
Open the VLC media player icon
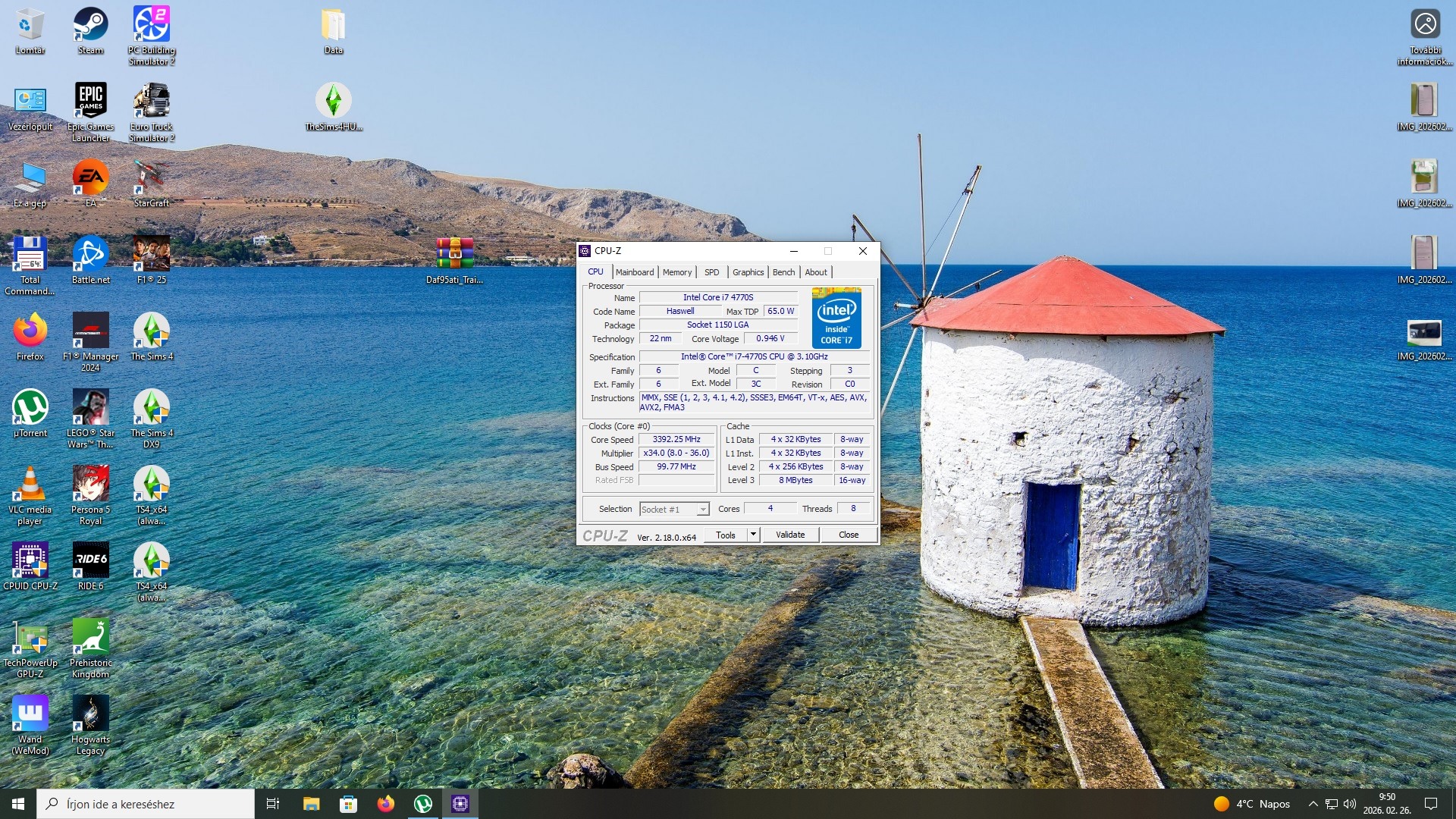coord(30,485)
